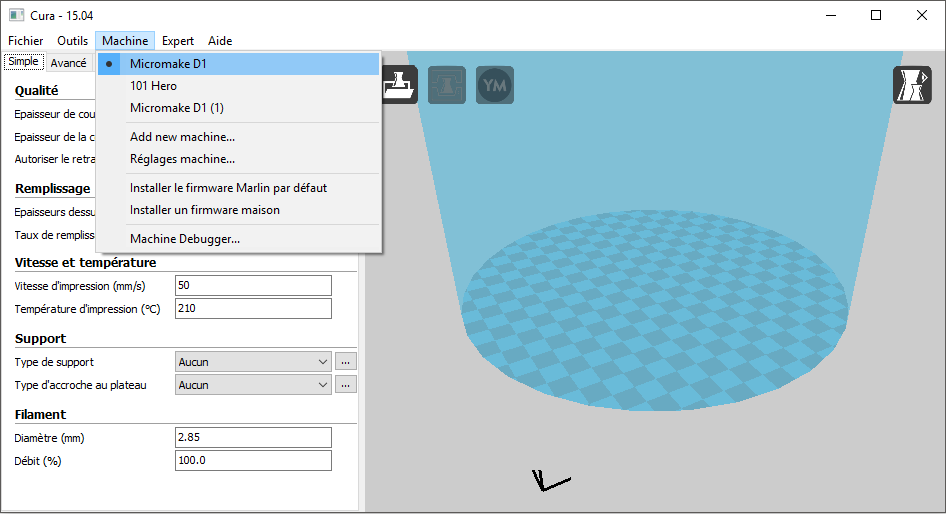Open the view mode icon

pos(912,85)
